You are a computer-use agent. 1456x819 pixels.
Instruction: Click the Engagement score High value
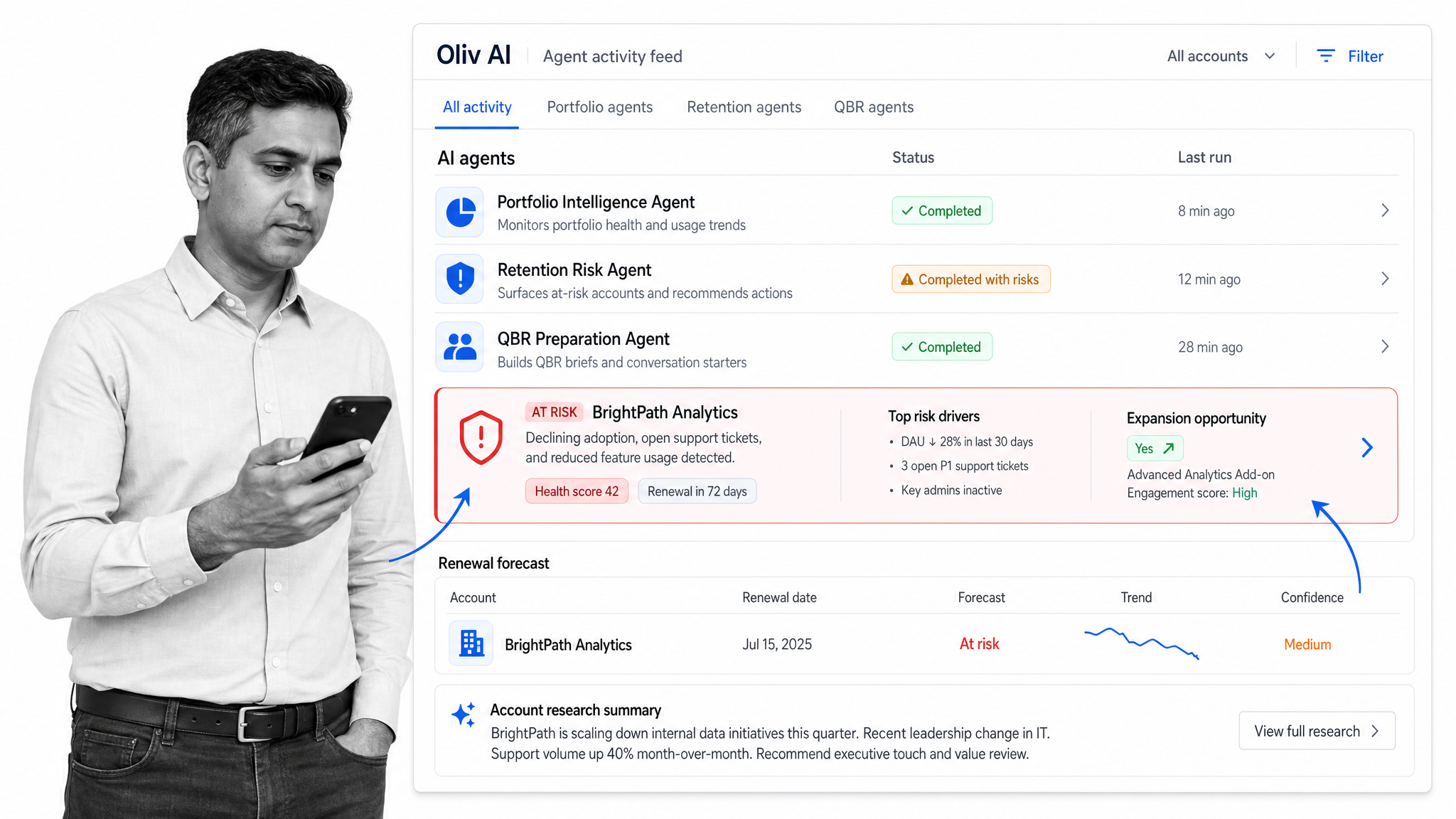point(1244,493)
